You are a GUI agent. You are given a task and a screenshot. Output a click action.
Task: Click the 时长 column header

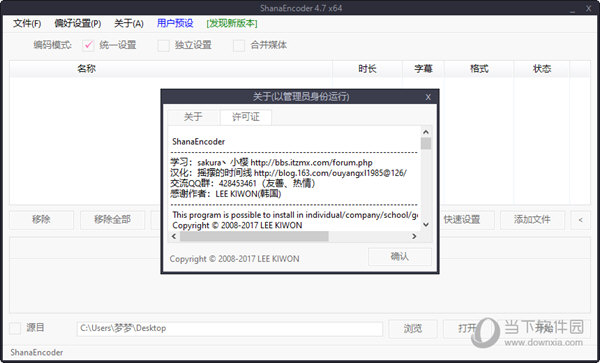coord(367,69)
